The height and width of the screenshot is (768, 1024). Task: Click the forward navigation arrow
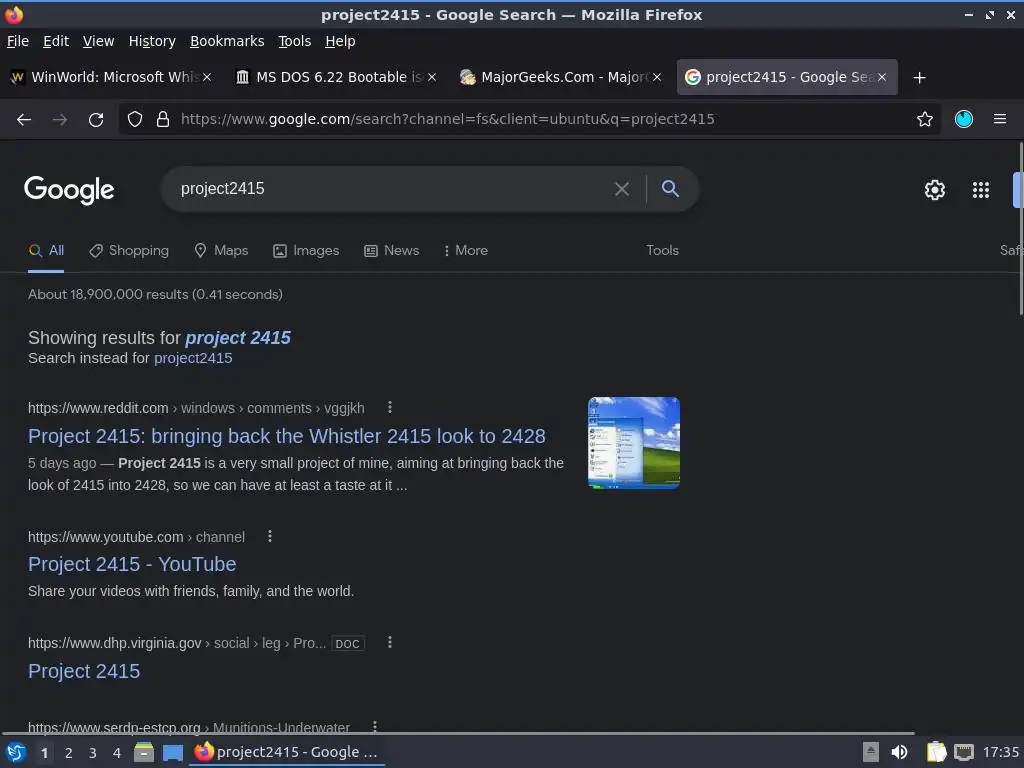[x=60, y=120]
